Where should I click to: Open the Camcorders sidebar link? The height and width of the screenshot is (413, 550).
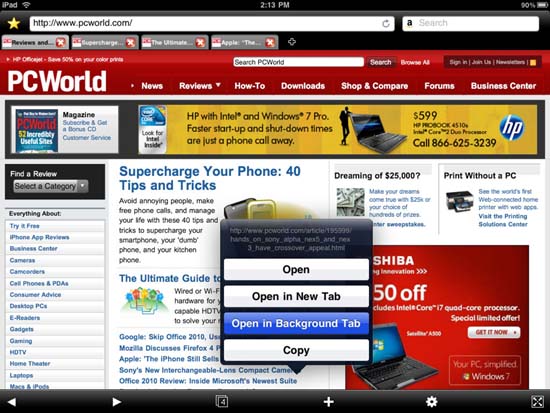coord(27,272)
